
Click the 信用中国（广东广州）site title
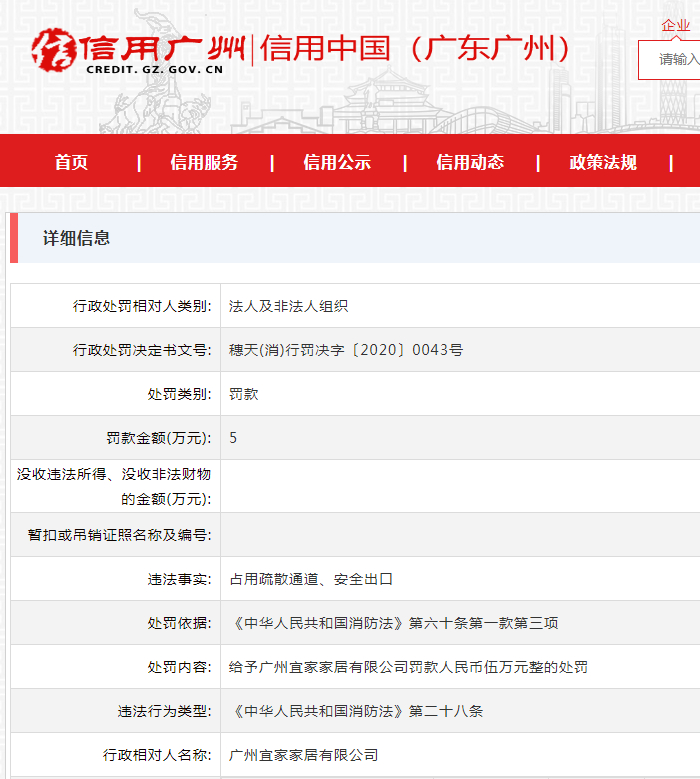pyautogui.click(x=415, y=48)
